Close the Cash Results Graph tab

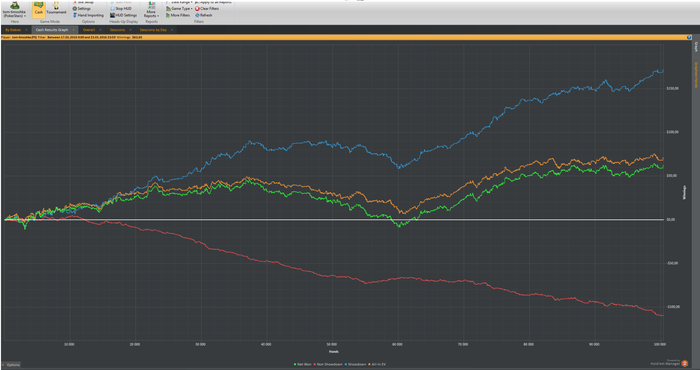[x=73, y=30]
